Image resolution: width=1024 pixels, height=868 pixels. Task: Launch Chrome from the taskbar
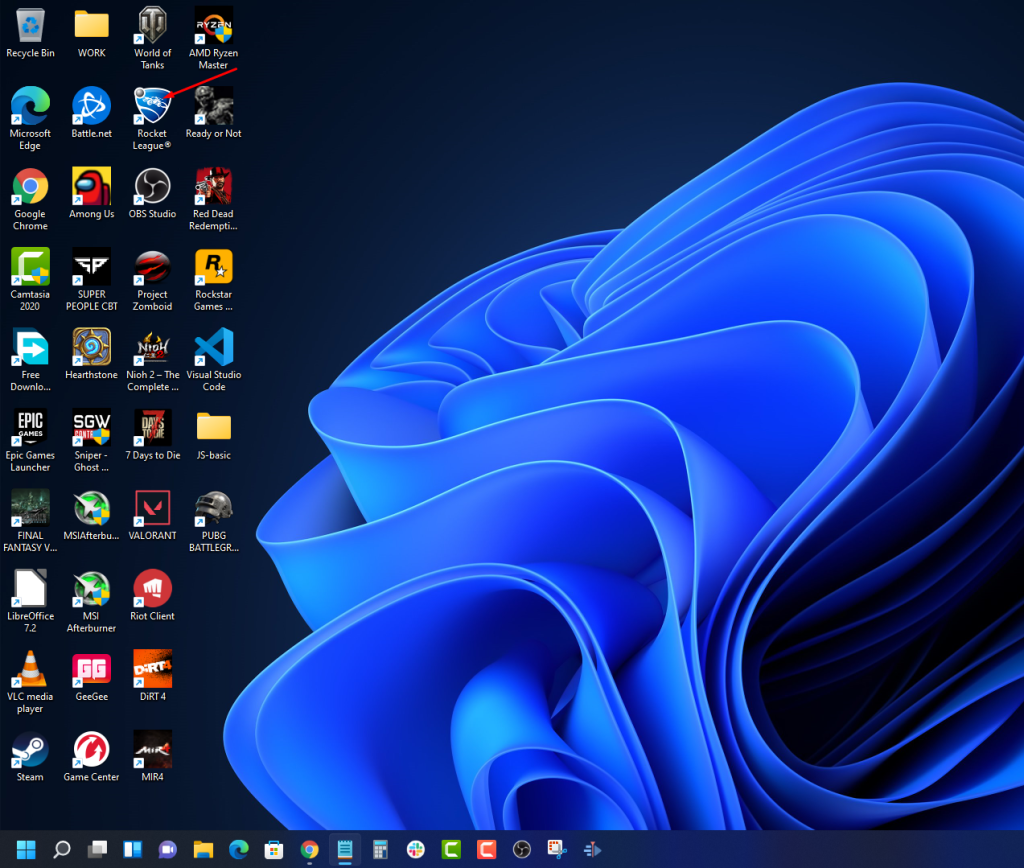tap(310, 850)
